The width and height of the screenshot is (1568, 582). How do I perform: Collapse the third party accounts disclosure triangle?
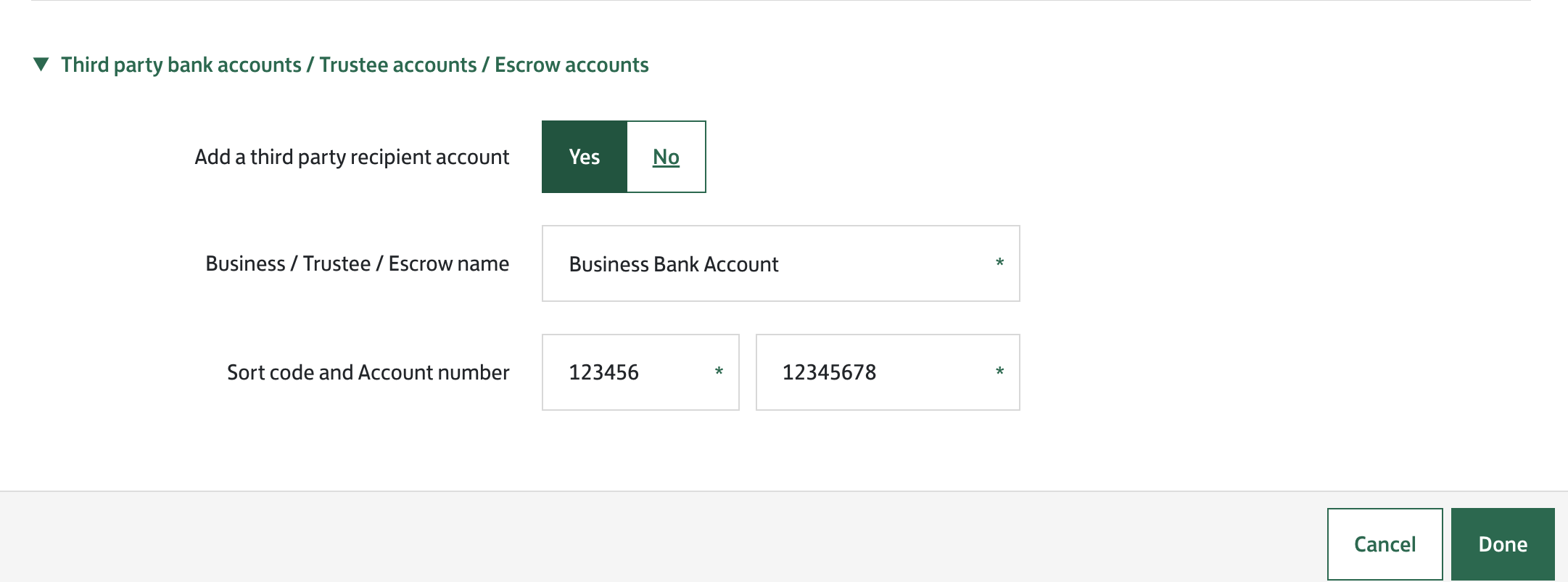(41, 65)
